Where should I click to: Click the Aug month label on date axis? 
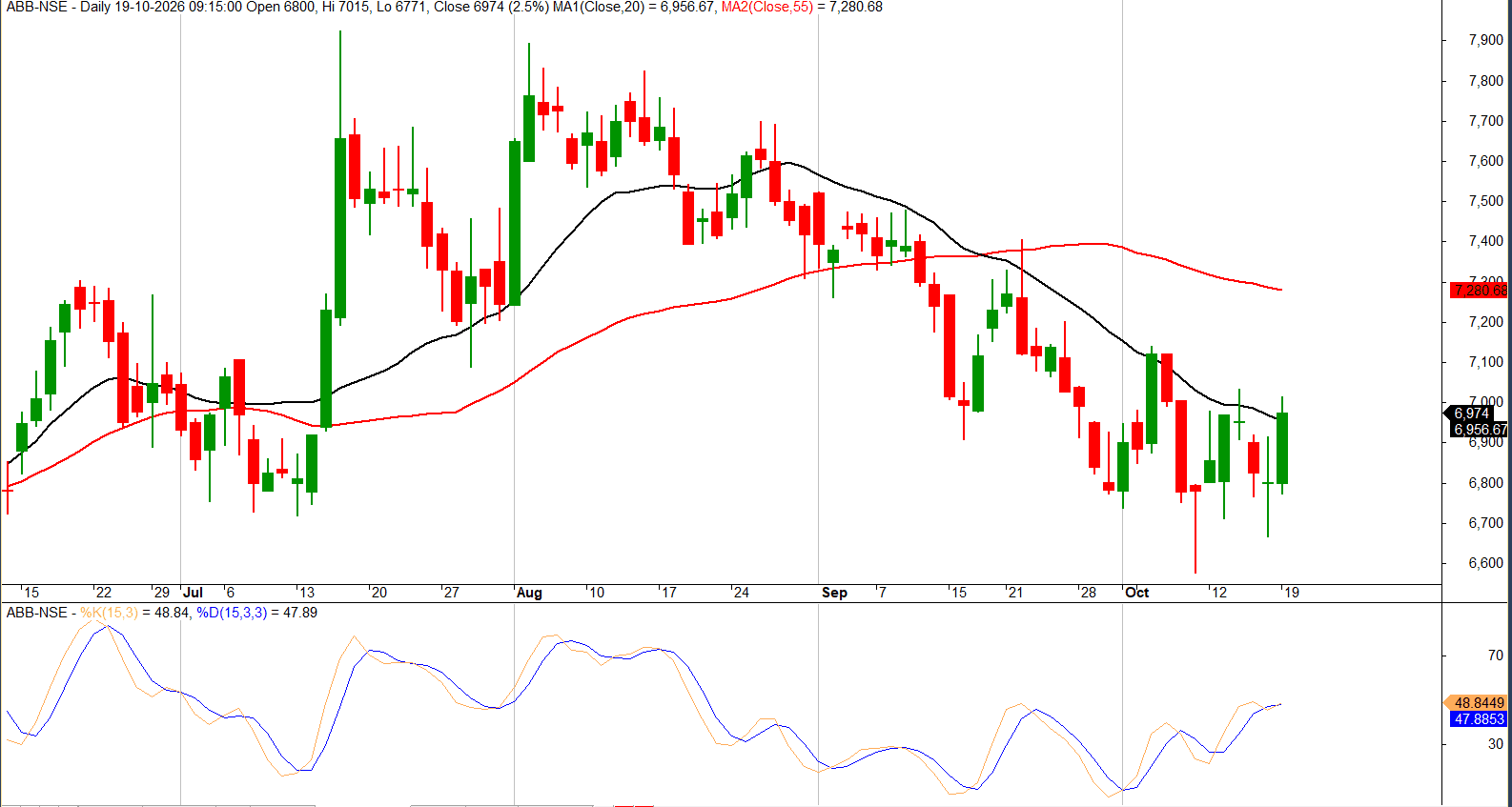click(x=529, y=593)
